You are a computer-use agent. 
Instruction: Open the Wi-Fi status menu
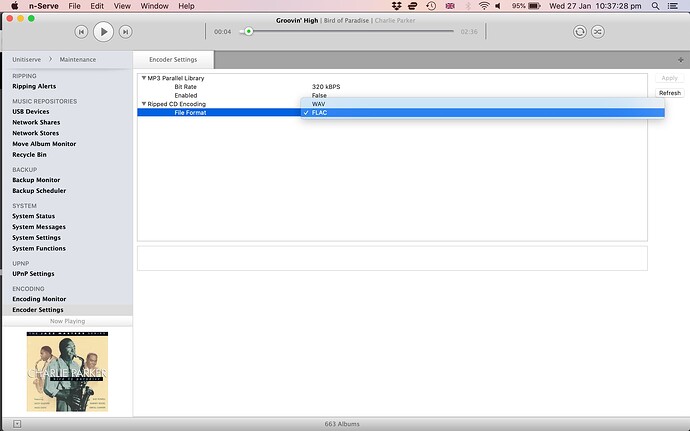click(484, 6)
